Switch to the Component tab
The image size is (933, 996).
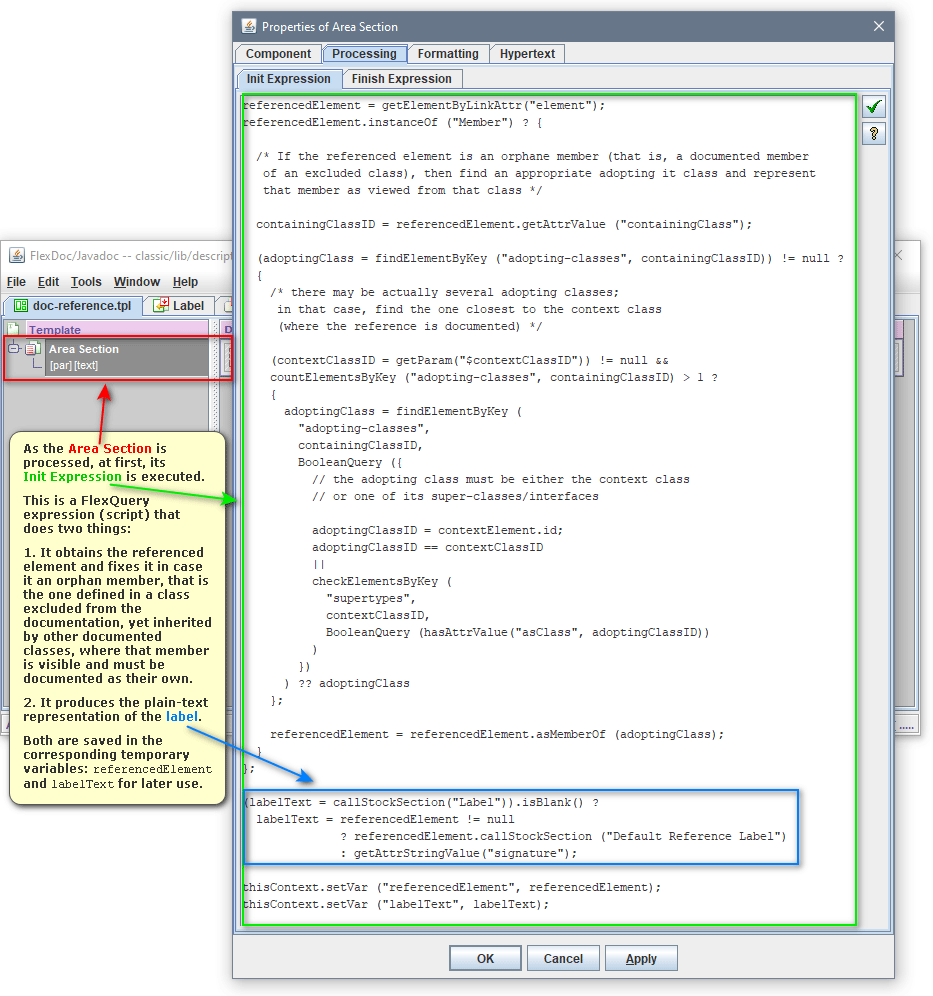pyautogui.click(x=278, y=54)
